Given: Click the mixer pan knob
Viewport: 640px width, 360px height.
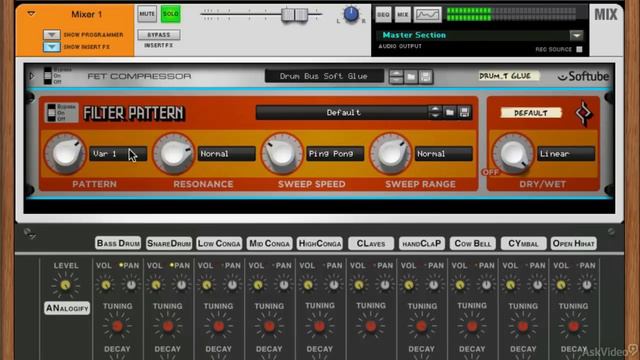Looking at the screenshot, I should (351, 14).
